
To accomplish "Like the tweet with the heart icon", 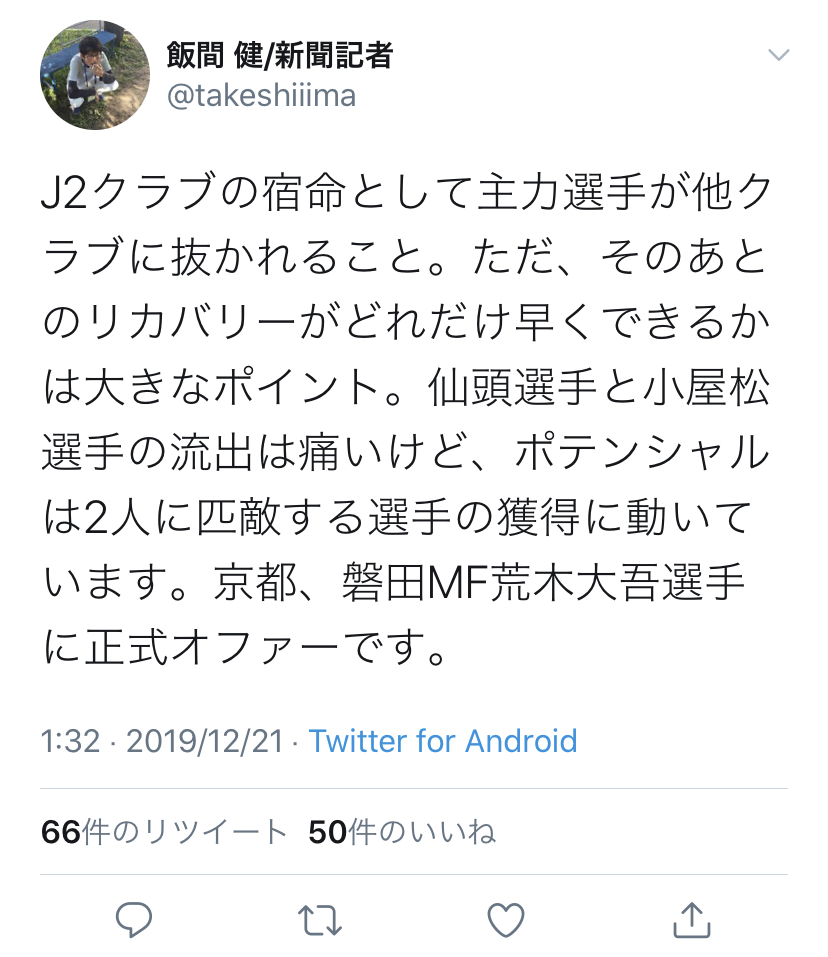I will [505, 918].
